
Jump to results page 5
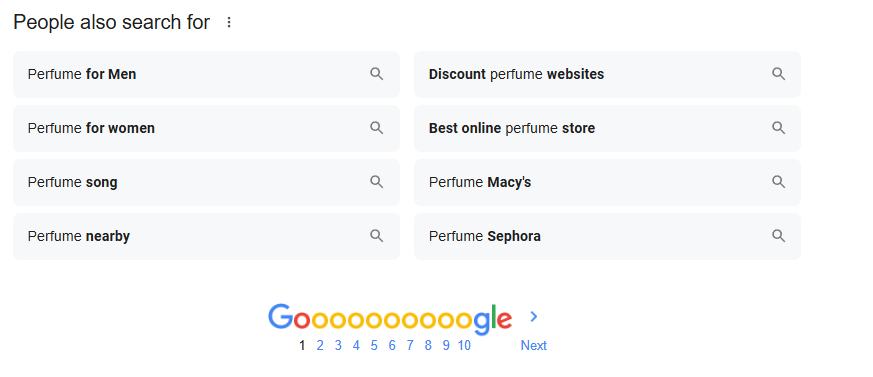[x=374, y=345]
